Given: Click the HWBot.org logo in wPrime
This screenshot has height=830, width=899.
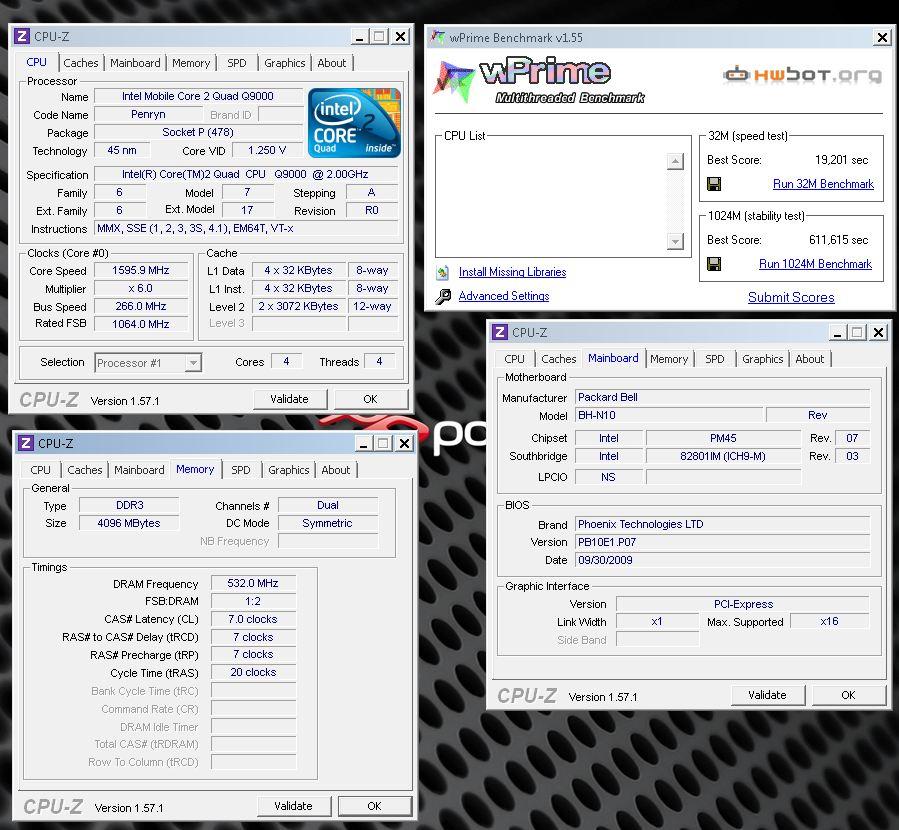Looking at the screenshot, I should [802, 75].
